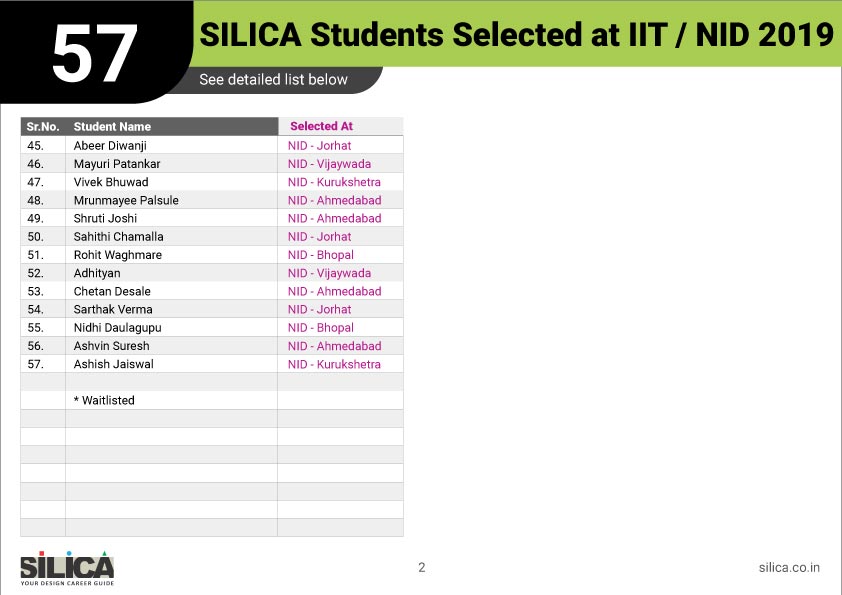
Task: Select the 'Selected At' column header
Action: [x=321, y=127]
